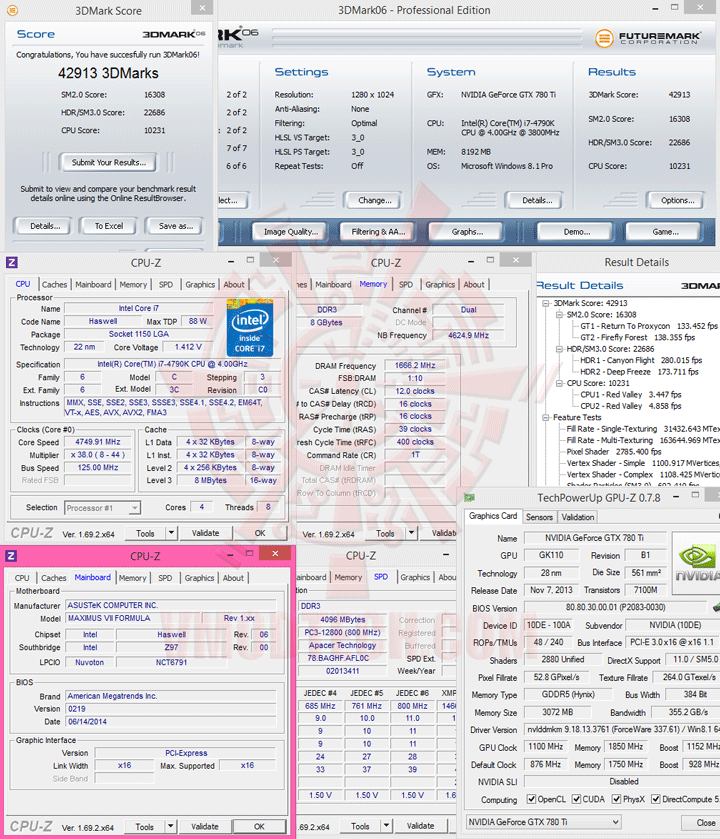Open the Sensors tab in GPU-Z
This screenshot has width=720, height=839.
[539, 517]
